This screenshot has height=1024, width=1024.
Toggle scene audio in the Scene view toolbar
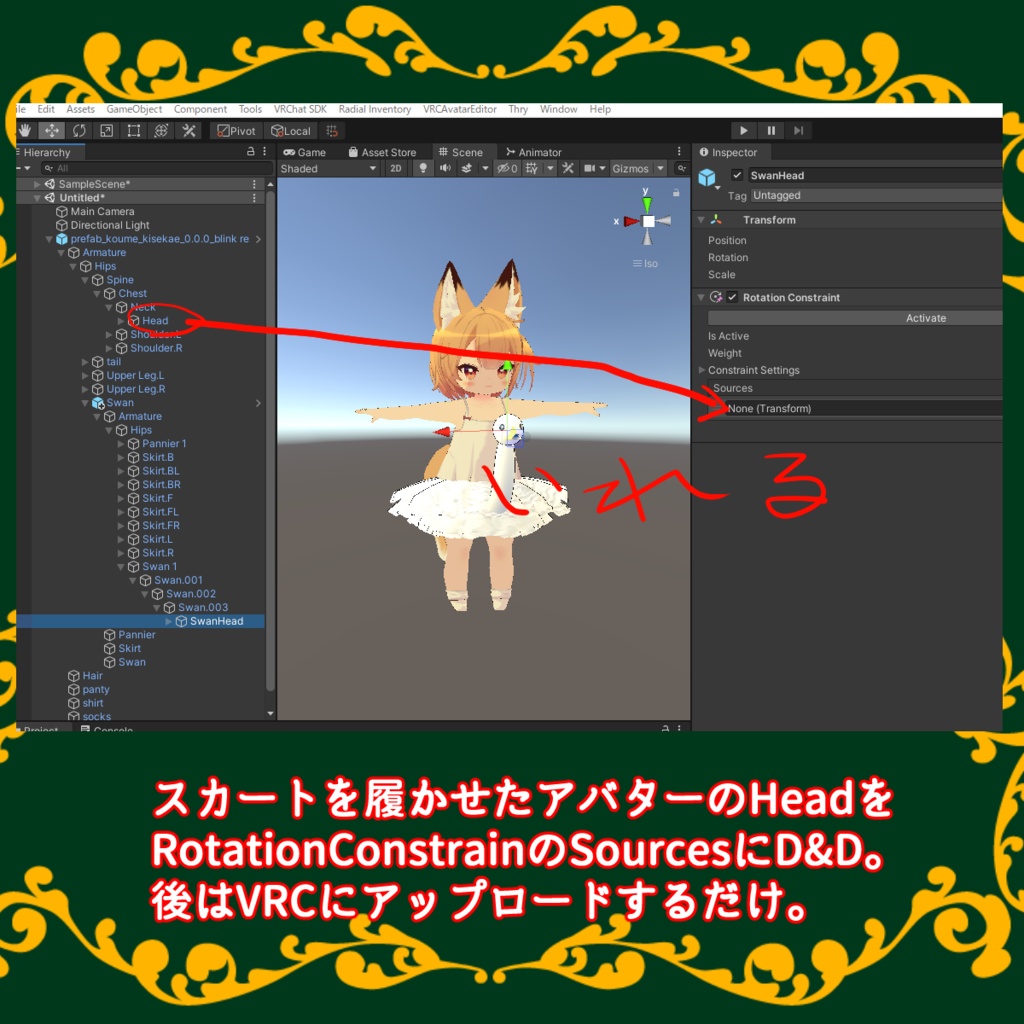pos(446,168)
